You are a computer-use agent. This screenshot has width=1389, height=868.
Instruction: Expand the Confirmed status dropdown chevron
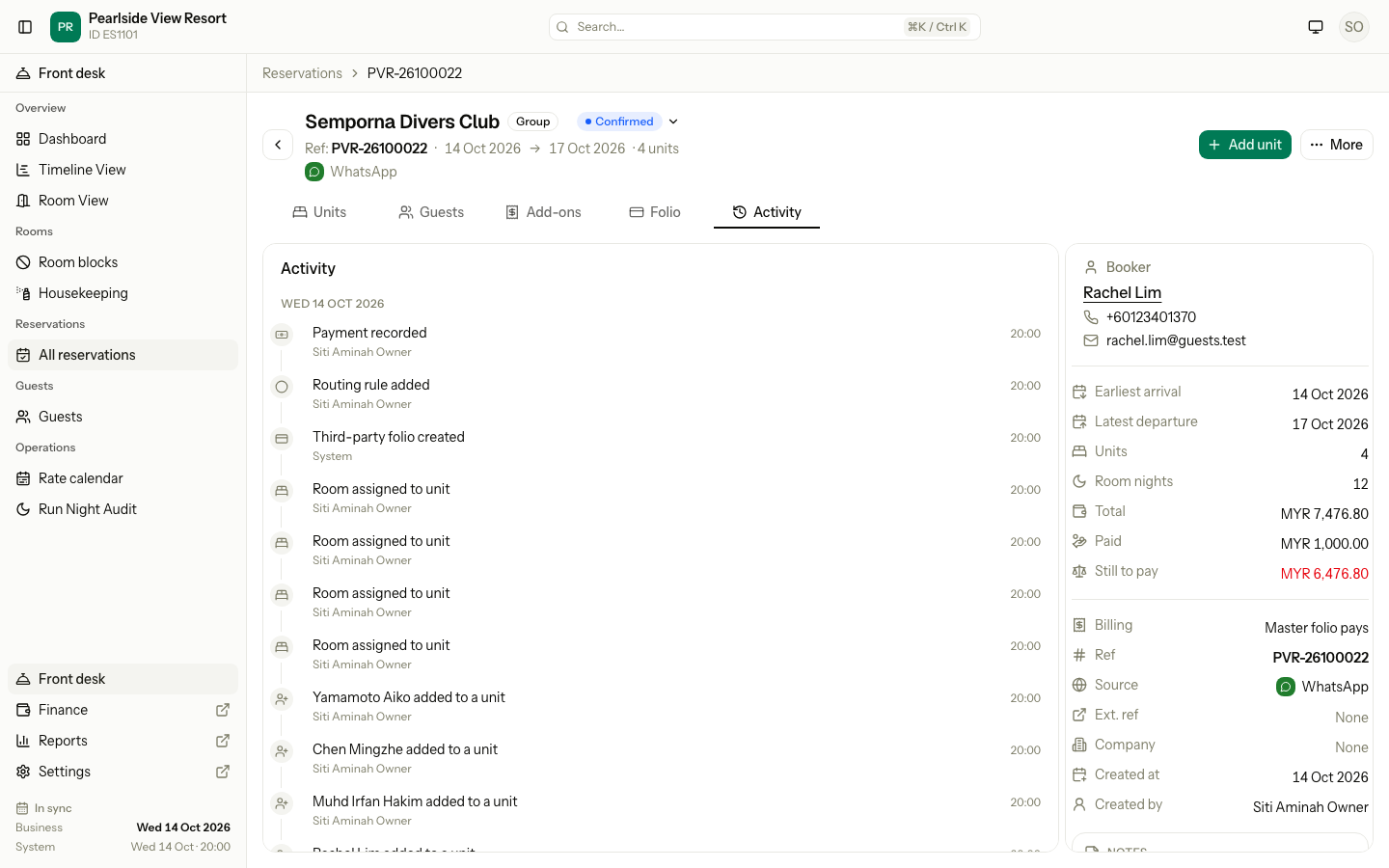click(673, 122)
